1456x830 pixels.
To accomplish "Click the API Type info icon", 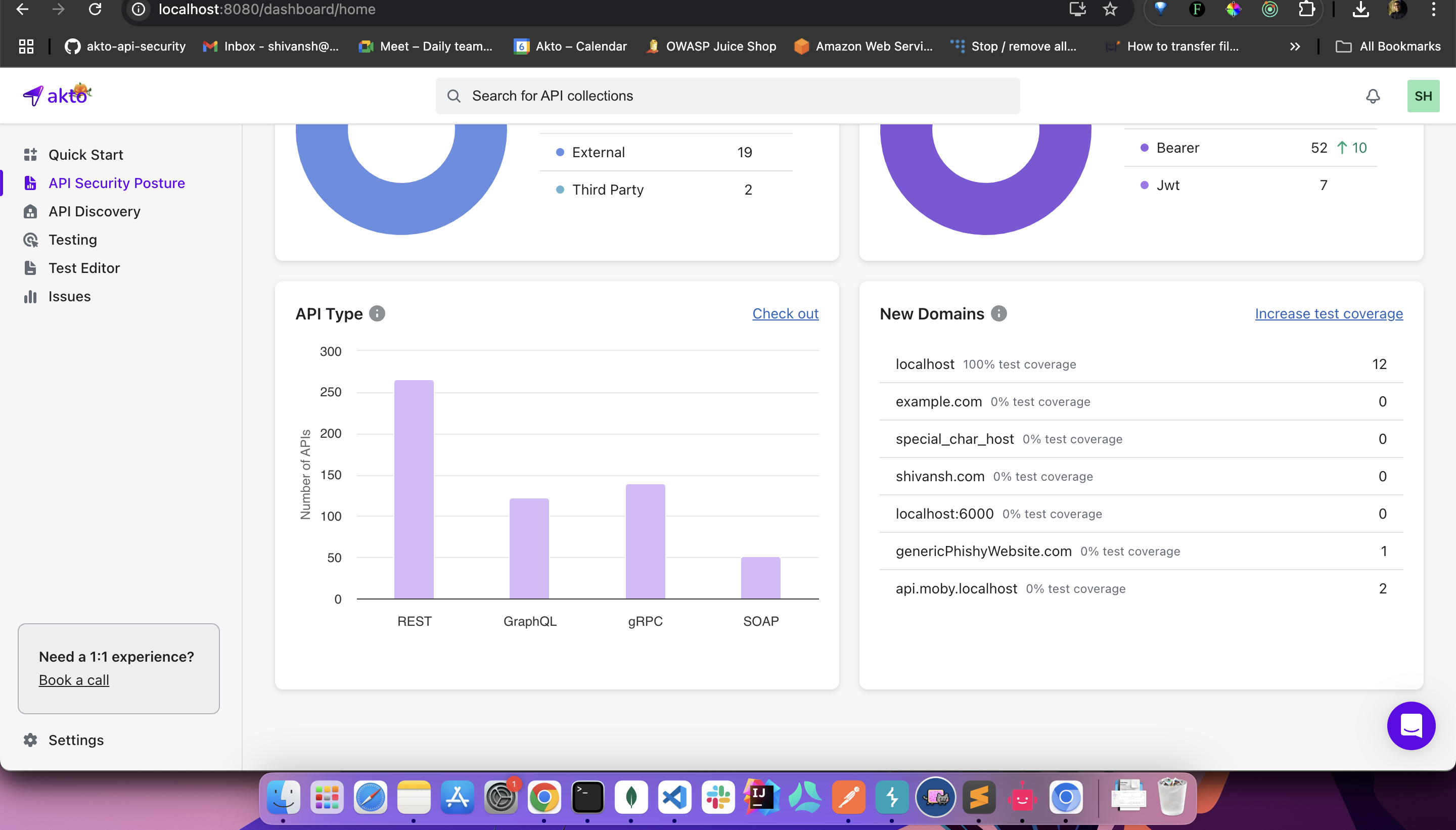I will [377, 313].
